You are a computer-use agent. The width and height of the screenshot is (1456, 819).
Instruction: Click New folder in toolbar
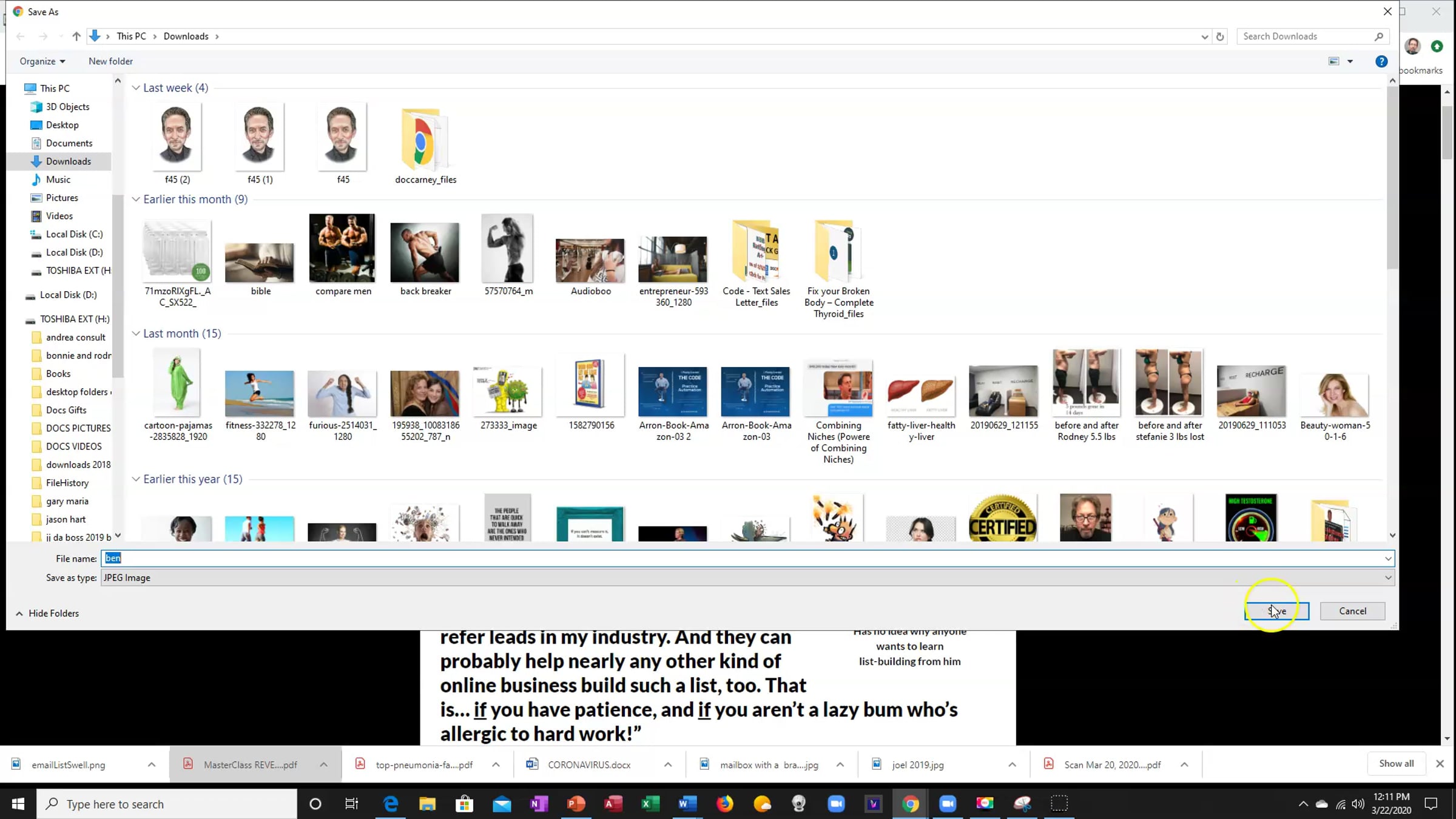[x=110, y=61]
